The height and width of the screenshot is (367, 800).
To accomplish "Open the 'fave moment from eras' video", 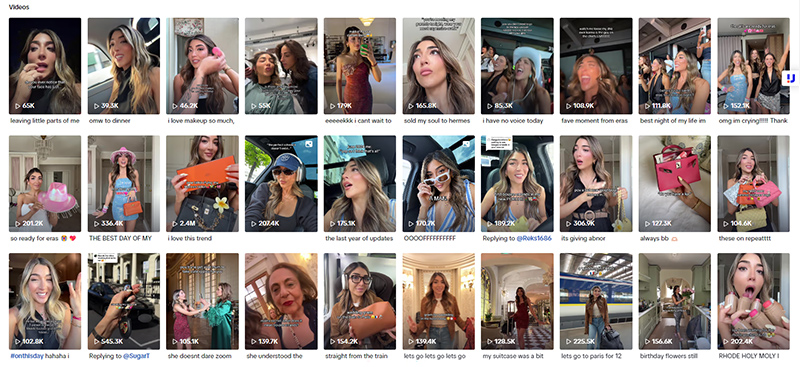I will (596, 66).
